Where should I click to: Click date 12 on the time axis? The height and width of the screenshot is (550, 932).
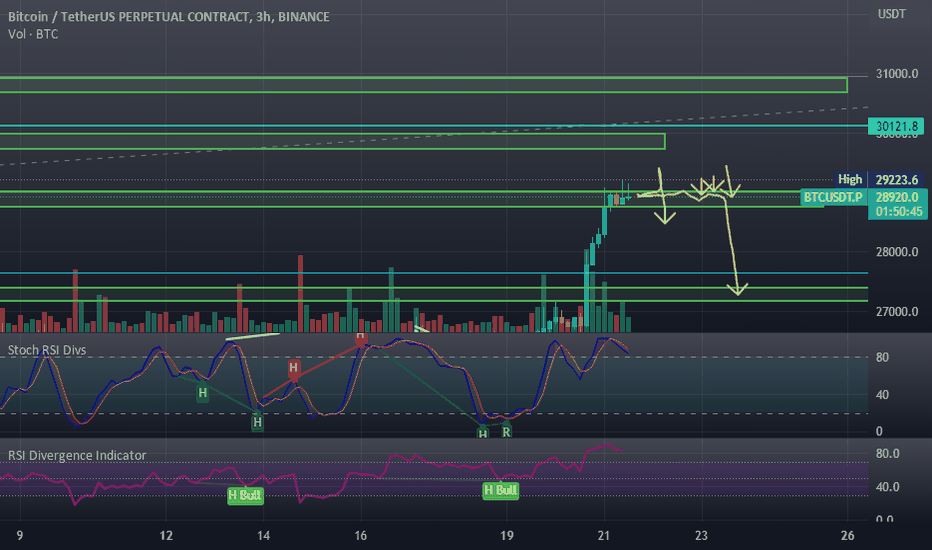[166, 535]
